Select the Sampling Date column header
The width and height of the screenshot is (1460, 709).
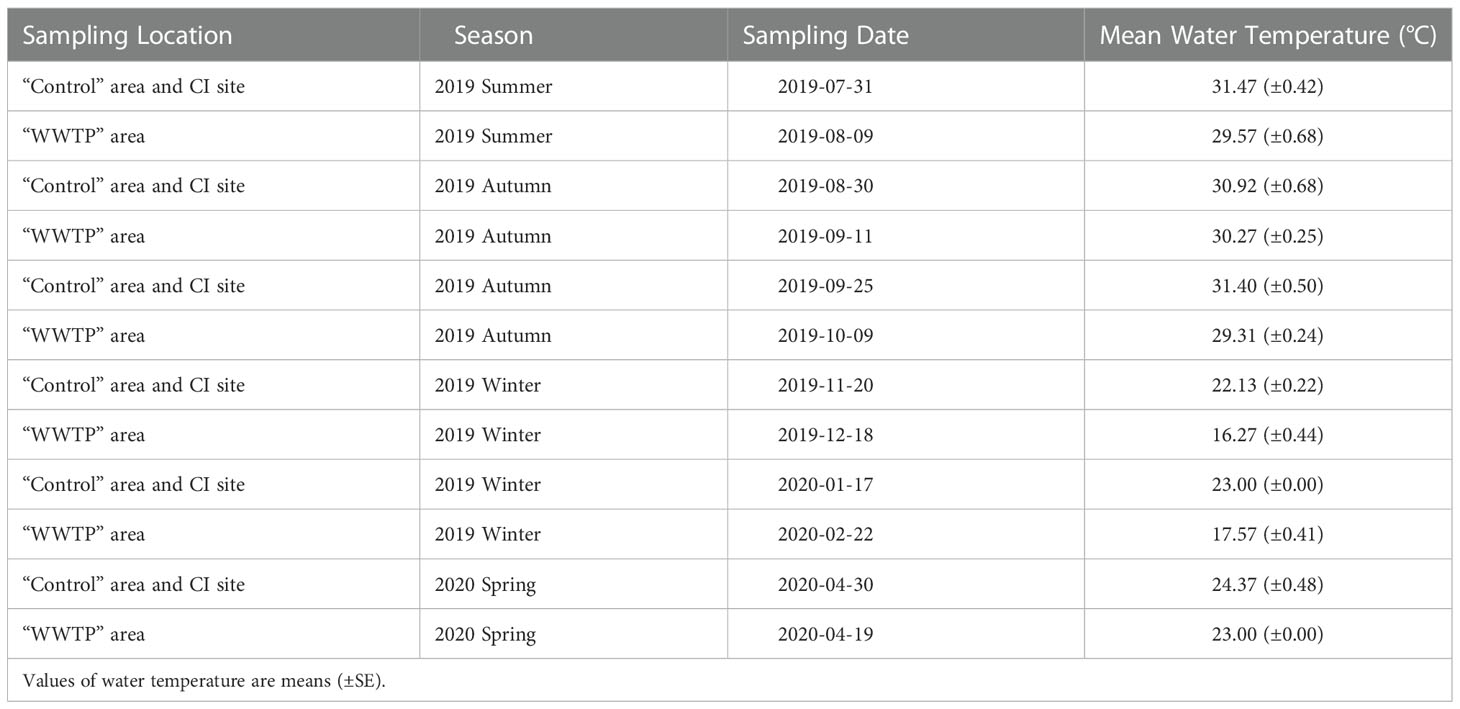(825, 36)
